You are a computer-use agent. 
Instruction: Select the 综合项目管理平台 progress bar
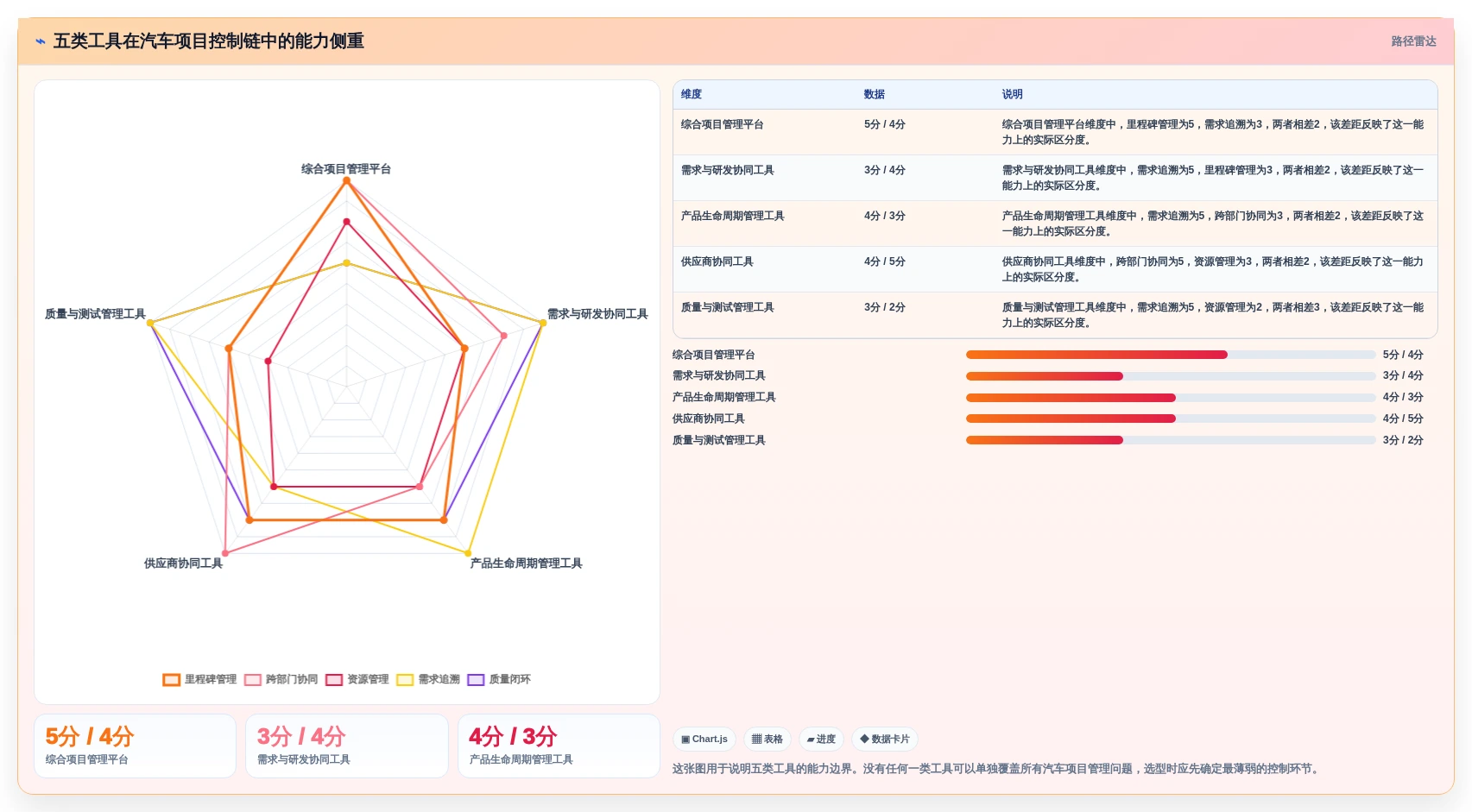1171,355
